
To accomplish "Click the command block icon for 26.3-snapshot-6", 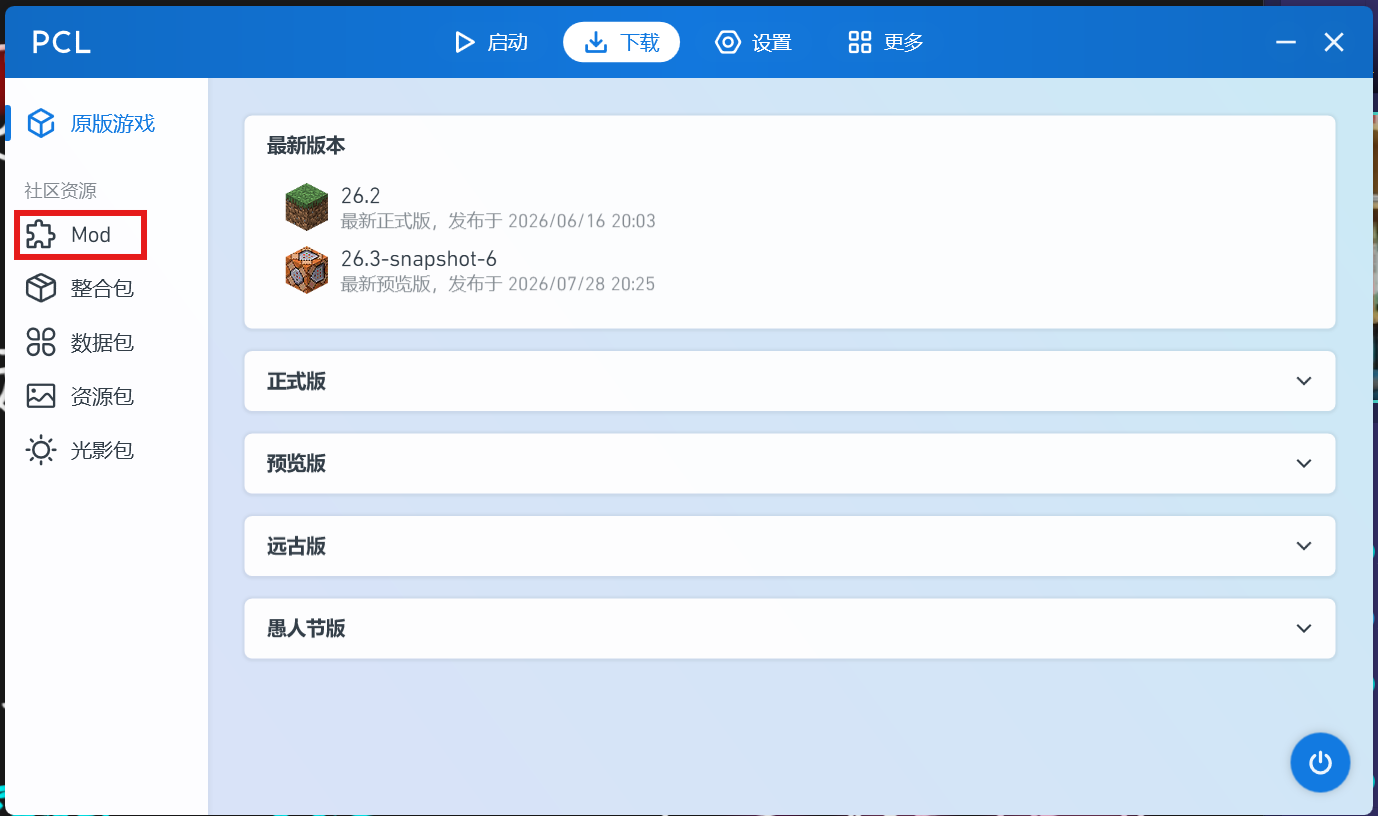I will (306, 270).
